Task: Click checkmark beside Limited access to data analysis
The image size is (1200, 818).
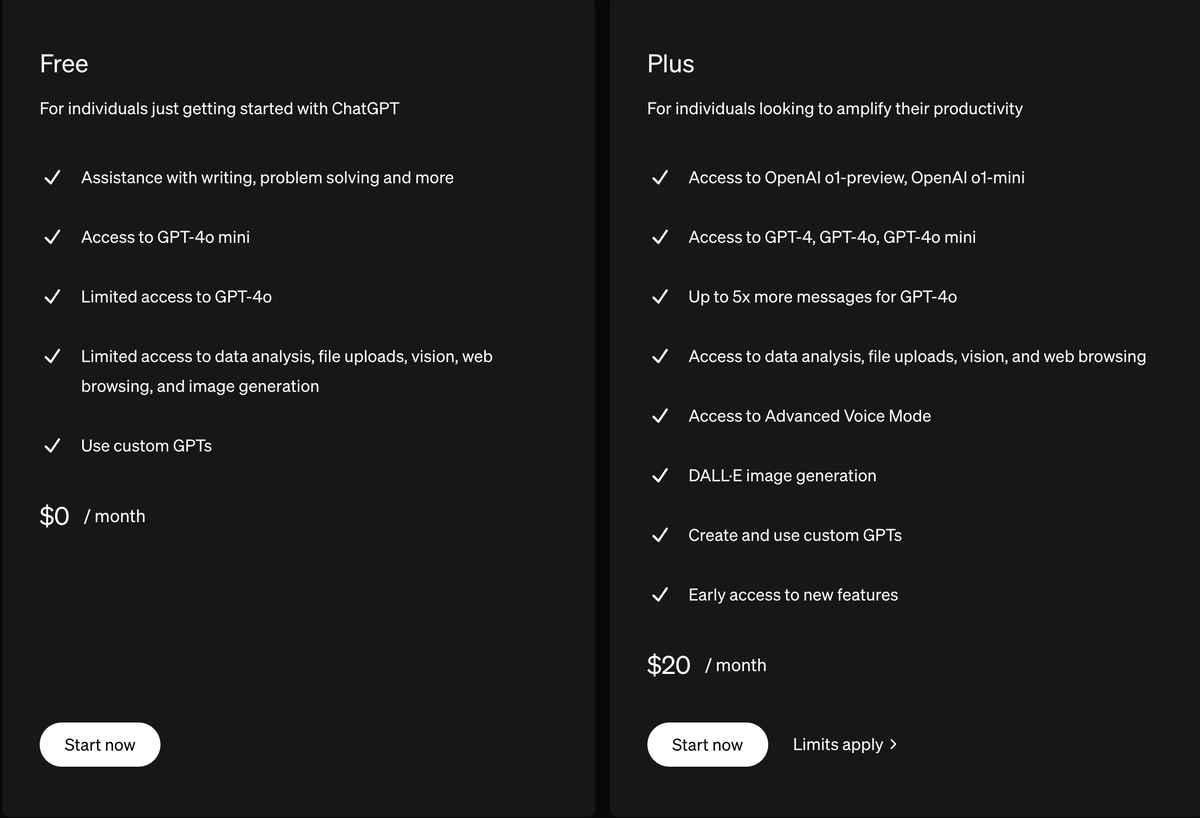Action: pos(52,356)
